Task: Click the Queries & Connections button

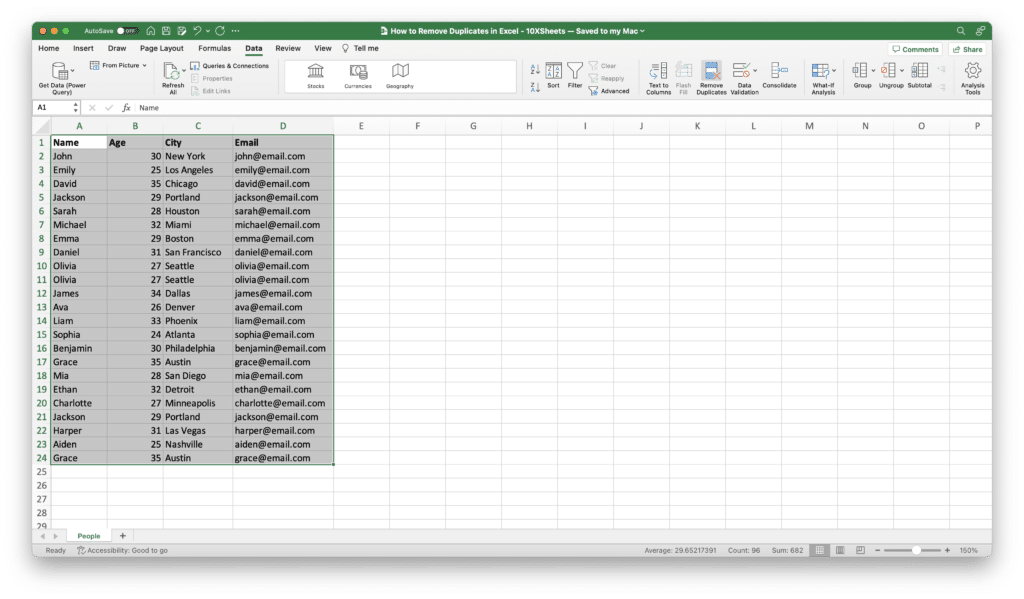Action: point(230,65)
